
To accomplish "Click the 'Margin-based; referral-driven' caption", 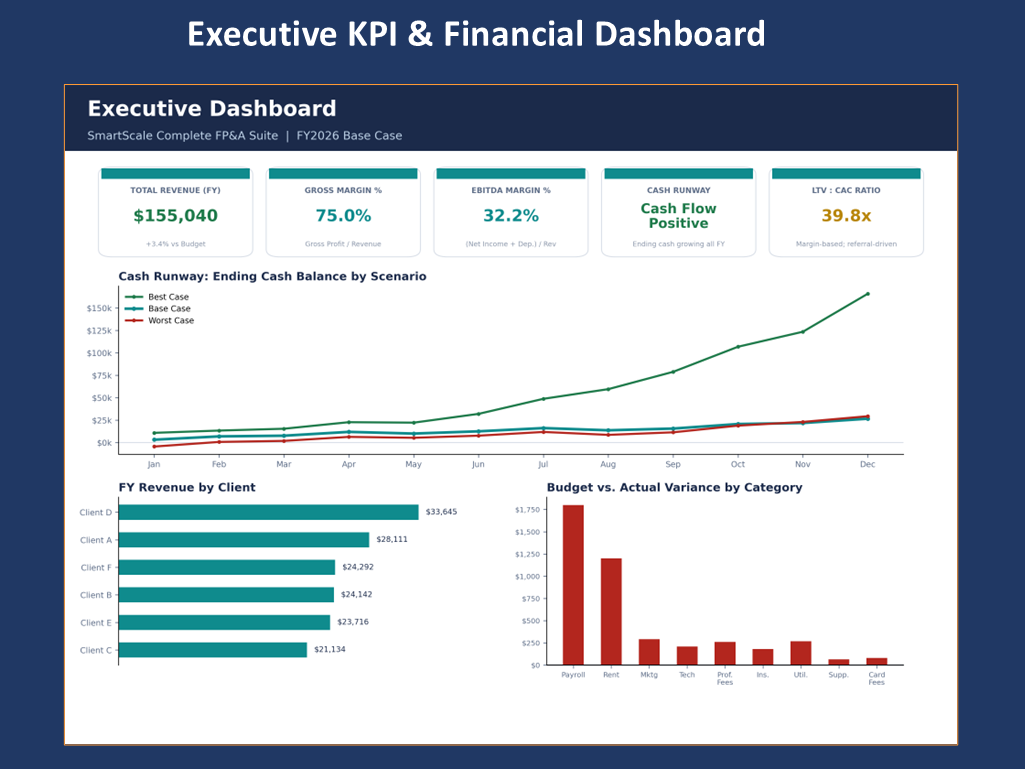I will click(x=846, y=244).
